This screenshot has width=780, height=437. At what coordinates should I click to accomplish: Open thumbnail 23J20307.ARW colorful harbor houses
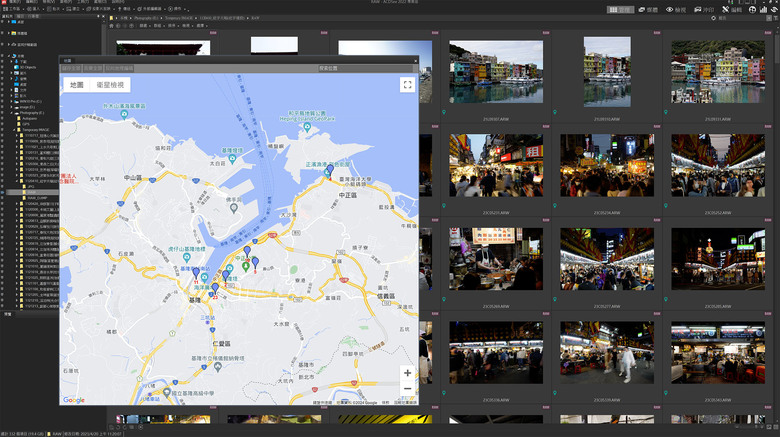496,72
